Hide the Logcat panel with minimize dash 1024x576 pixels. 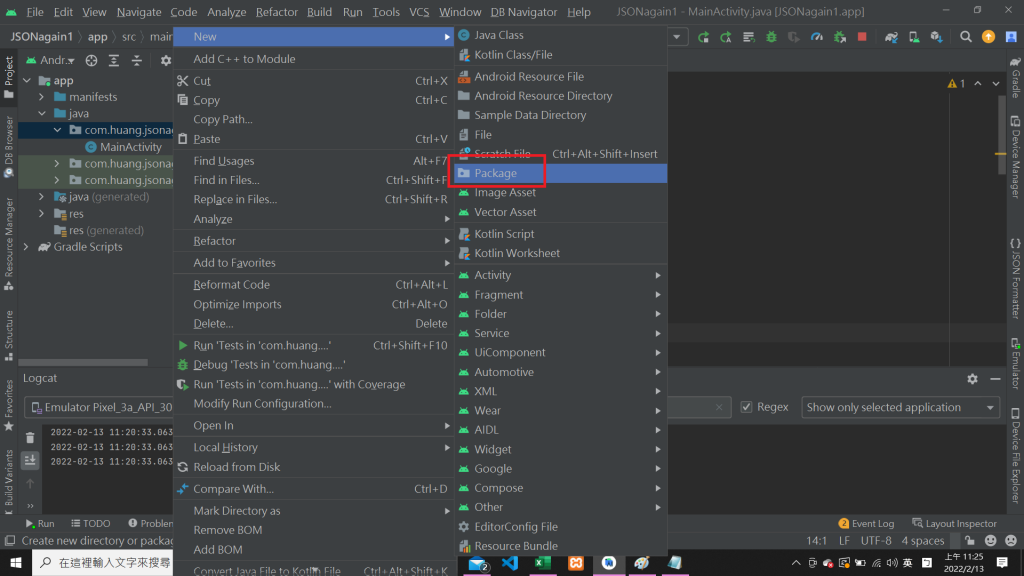(x=995, y=379)
